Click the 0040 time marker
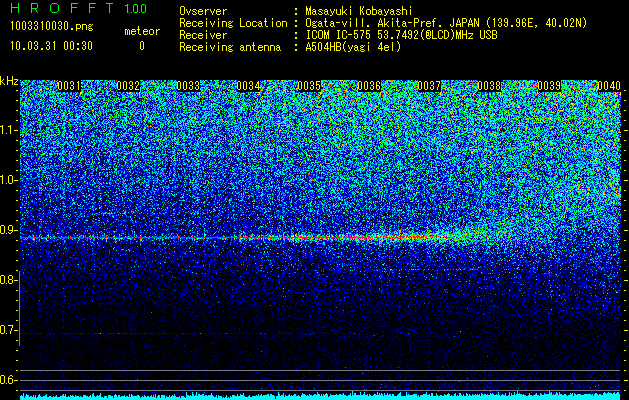This screenshot has height=400, width=629. 609,86
